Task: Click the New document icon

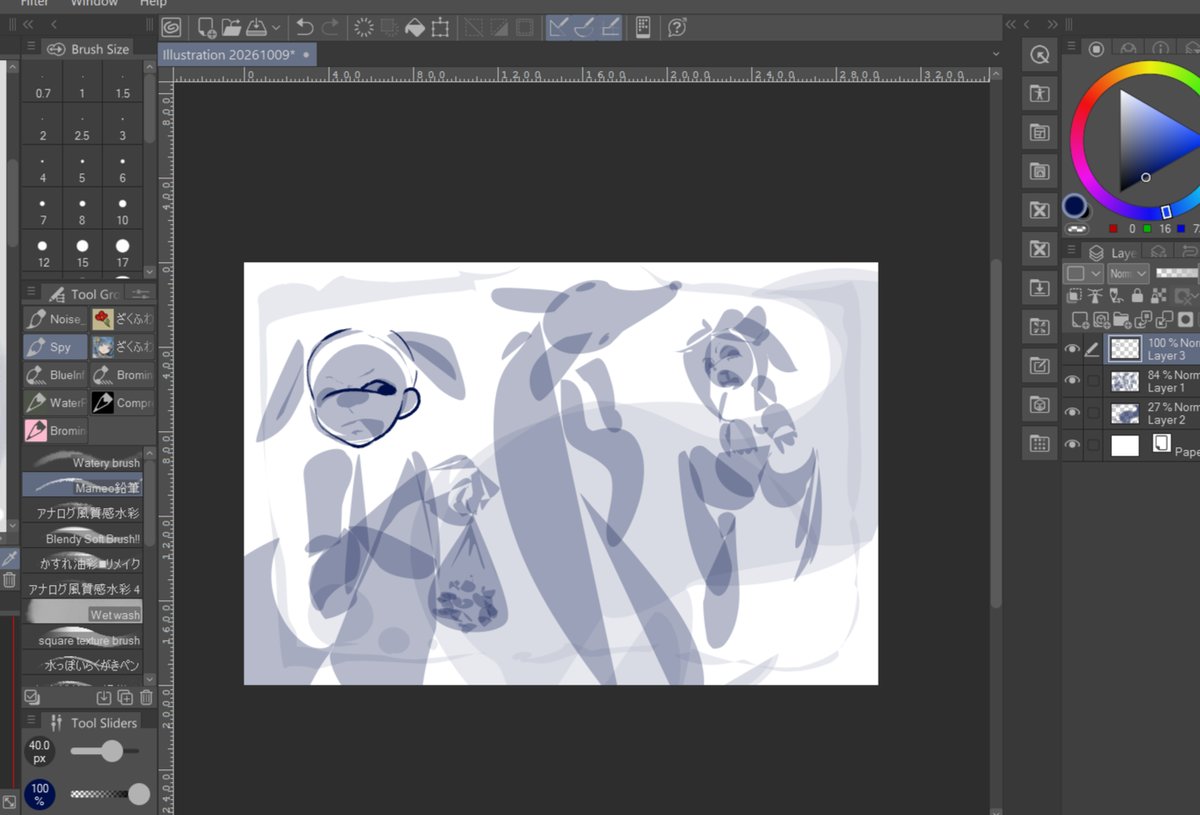Action: (206, 28)
